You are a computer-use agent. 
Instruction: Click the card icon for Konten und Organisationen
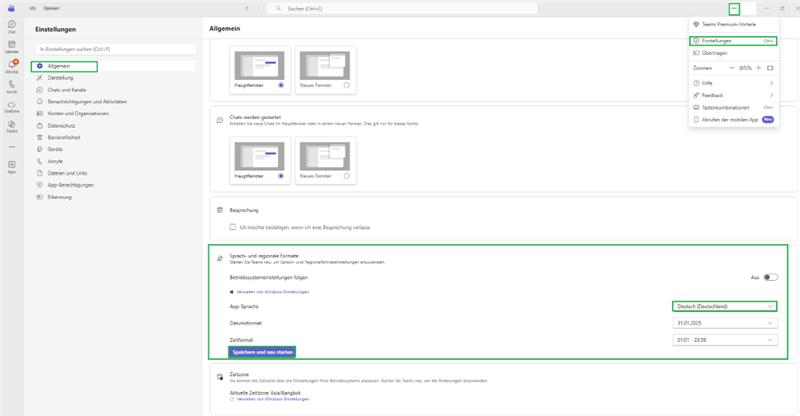pos(40,113)
